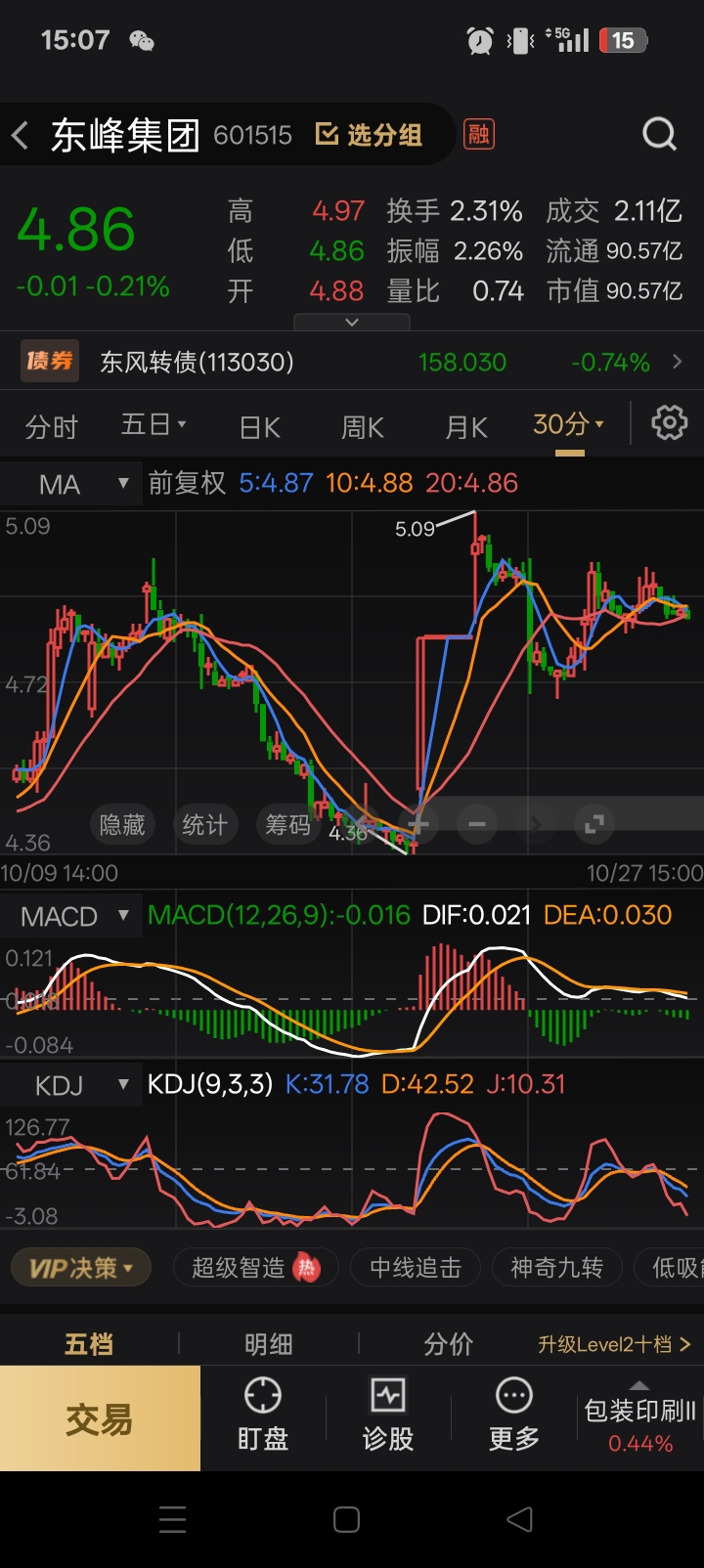
Task: Tap MACD(12,26,9) parameter label
Action: click(279, 915)
